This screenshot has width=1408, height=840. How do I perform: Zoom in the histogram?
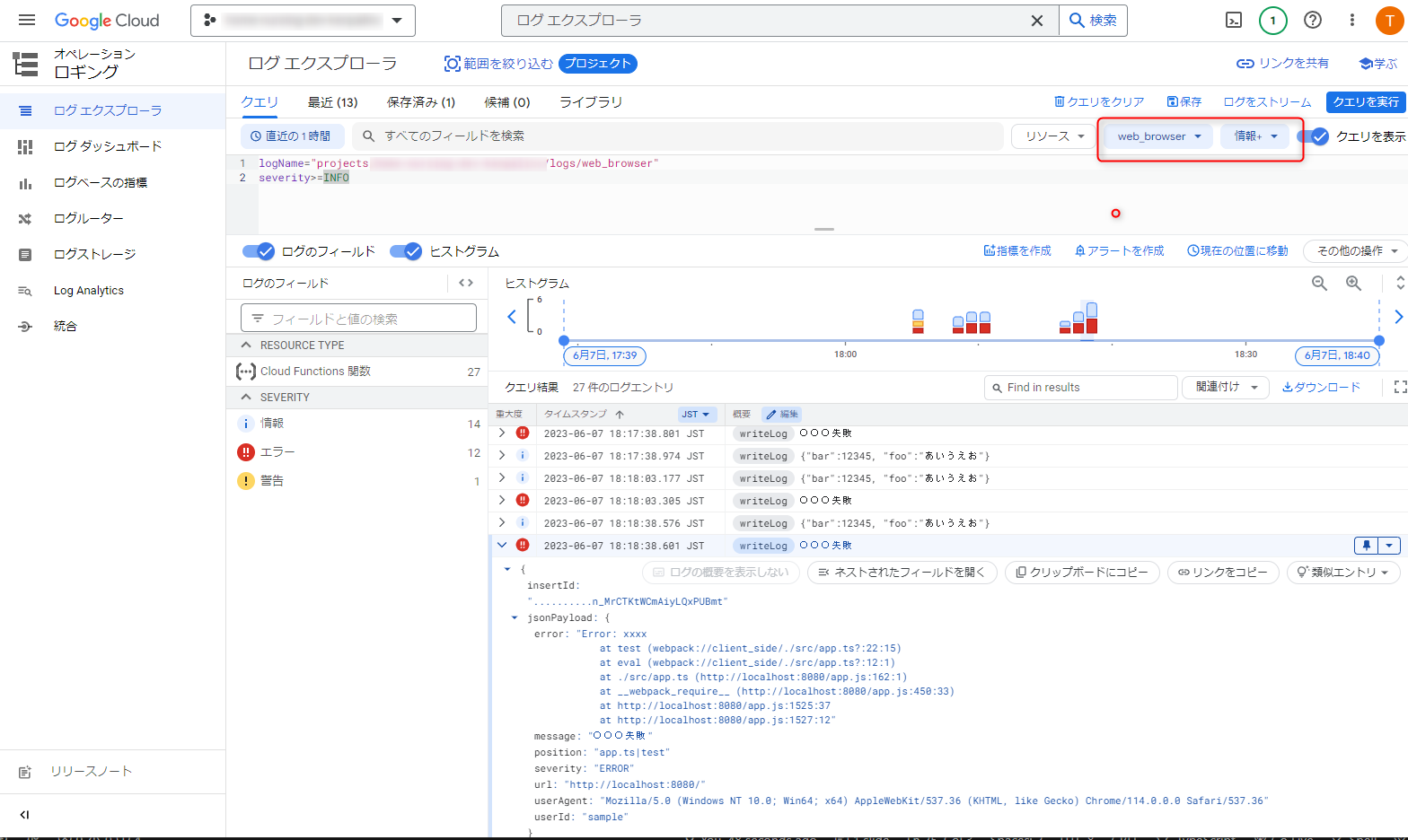point(1353,284)
